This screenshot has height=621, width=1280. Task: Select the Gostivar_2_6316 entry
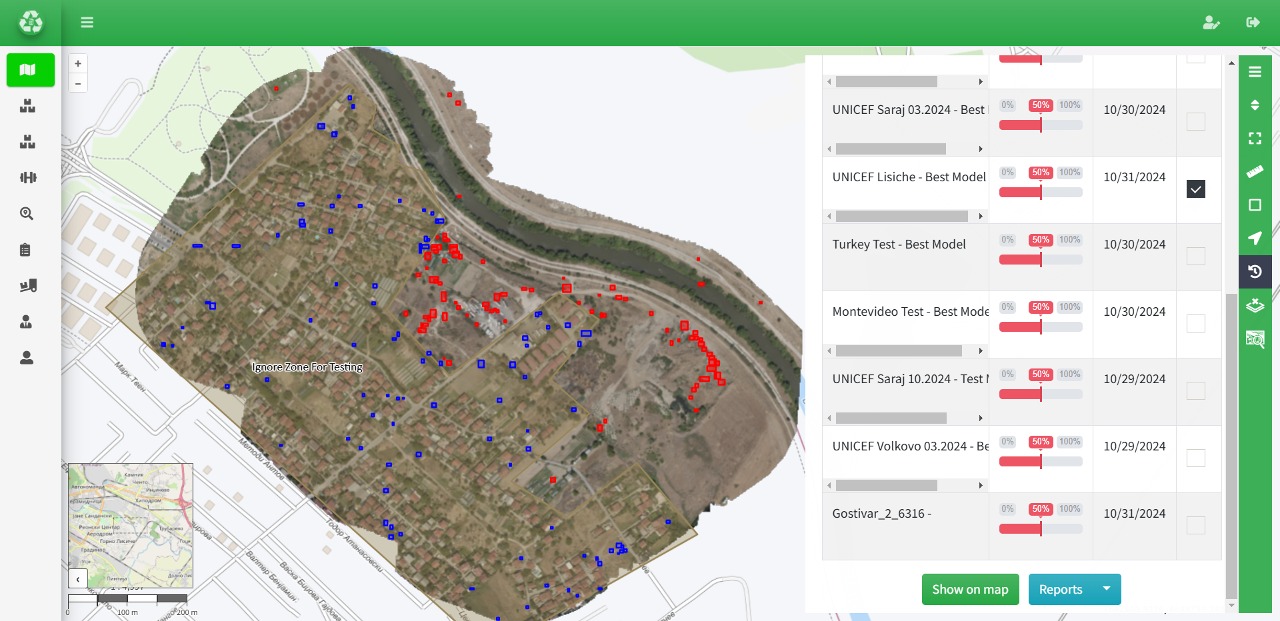point(882,513)
